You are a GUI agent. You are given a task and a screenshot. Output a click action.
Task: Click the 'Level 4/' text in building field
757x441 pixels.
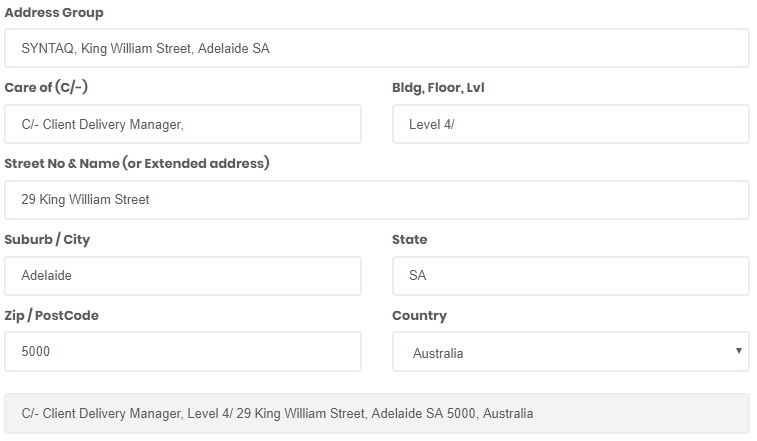[x=432, y=124]
